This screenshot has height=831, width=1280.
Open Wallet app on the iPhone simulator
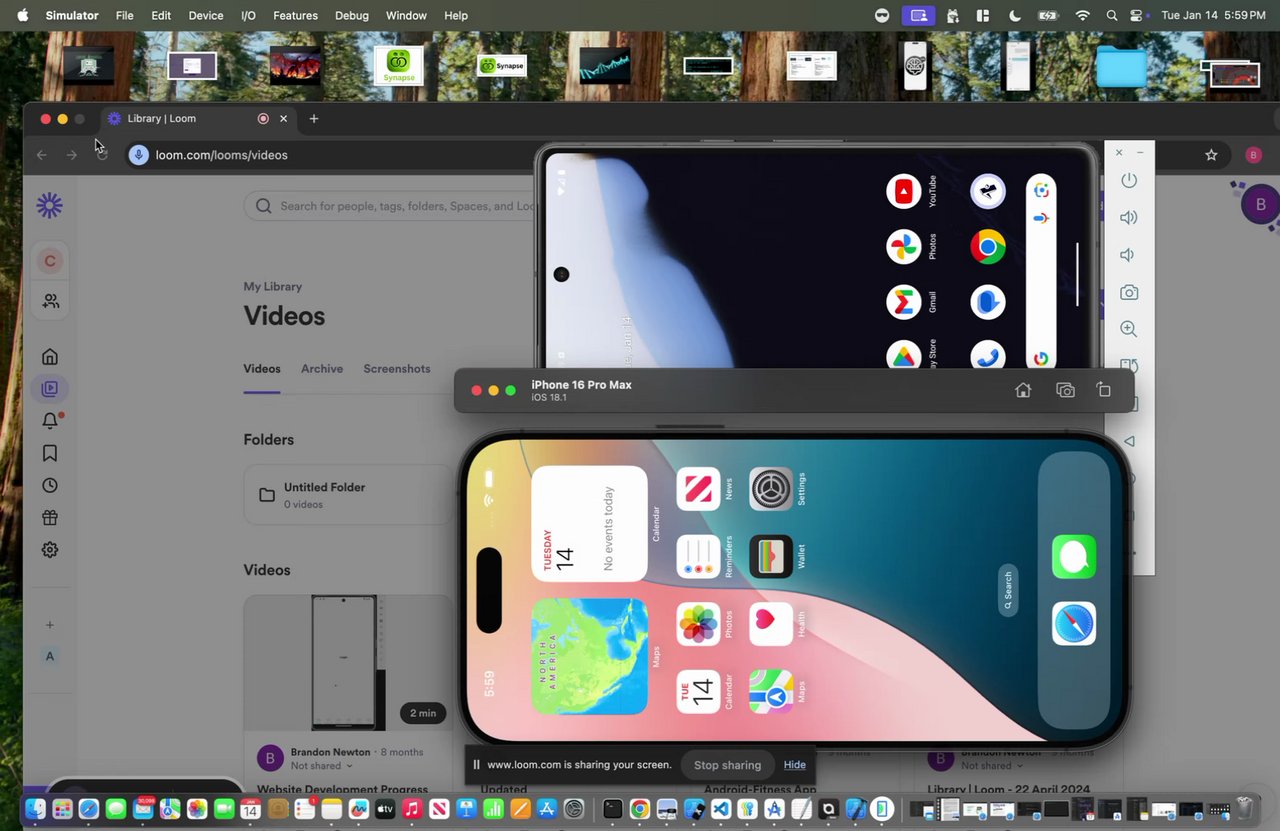771,557
